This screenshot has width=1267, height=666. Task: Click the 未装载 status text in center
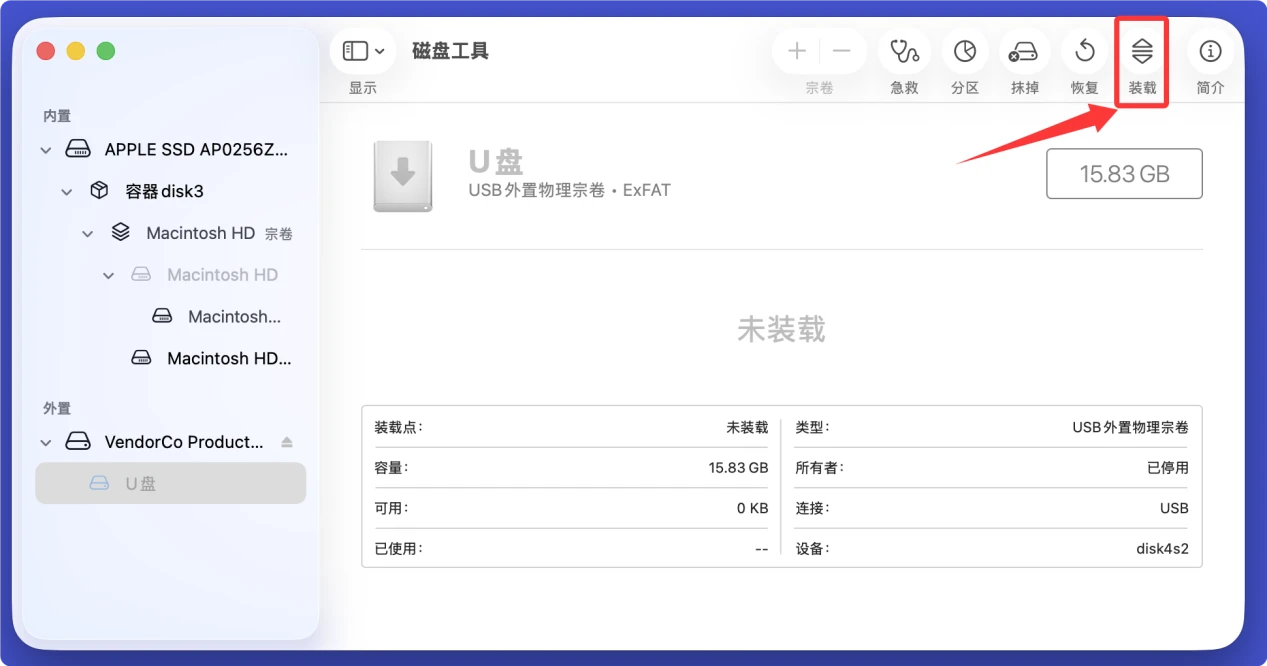[x=781, y=329]
